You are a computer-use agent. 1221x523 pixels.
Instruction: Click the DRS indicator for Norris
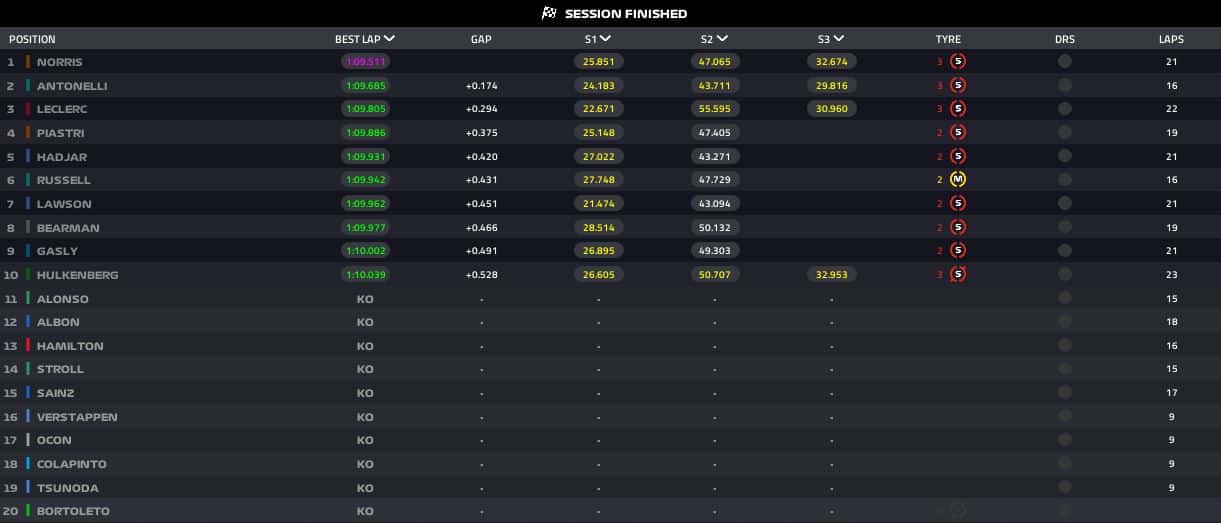(1065, 61)
